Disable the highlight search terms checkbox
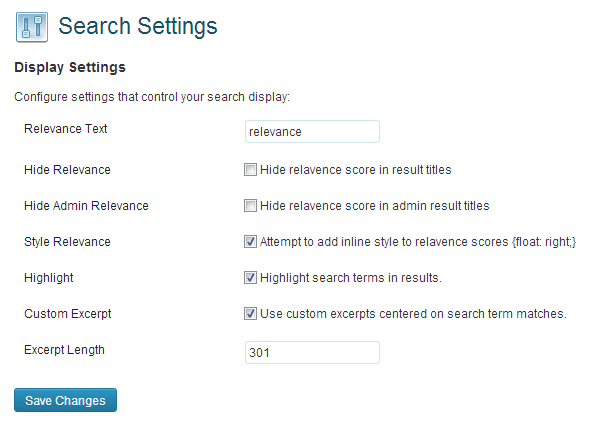This screenshot has height=429, width=615. click(251, 277)
